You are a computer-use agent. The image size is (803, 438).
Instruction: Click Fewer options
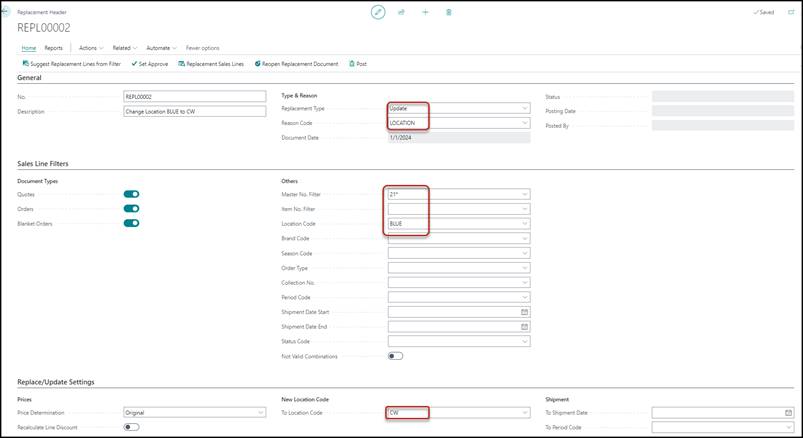202,48
